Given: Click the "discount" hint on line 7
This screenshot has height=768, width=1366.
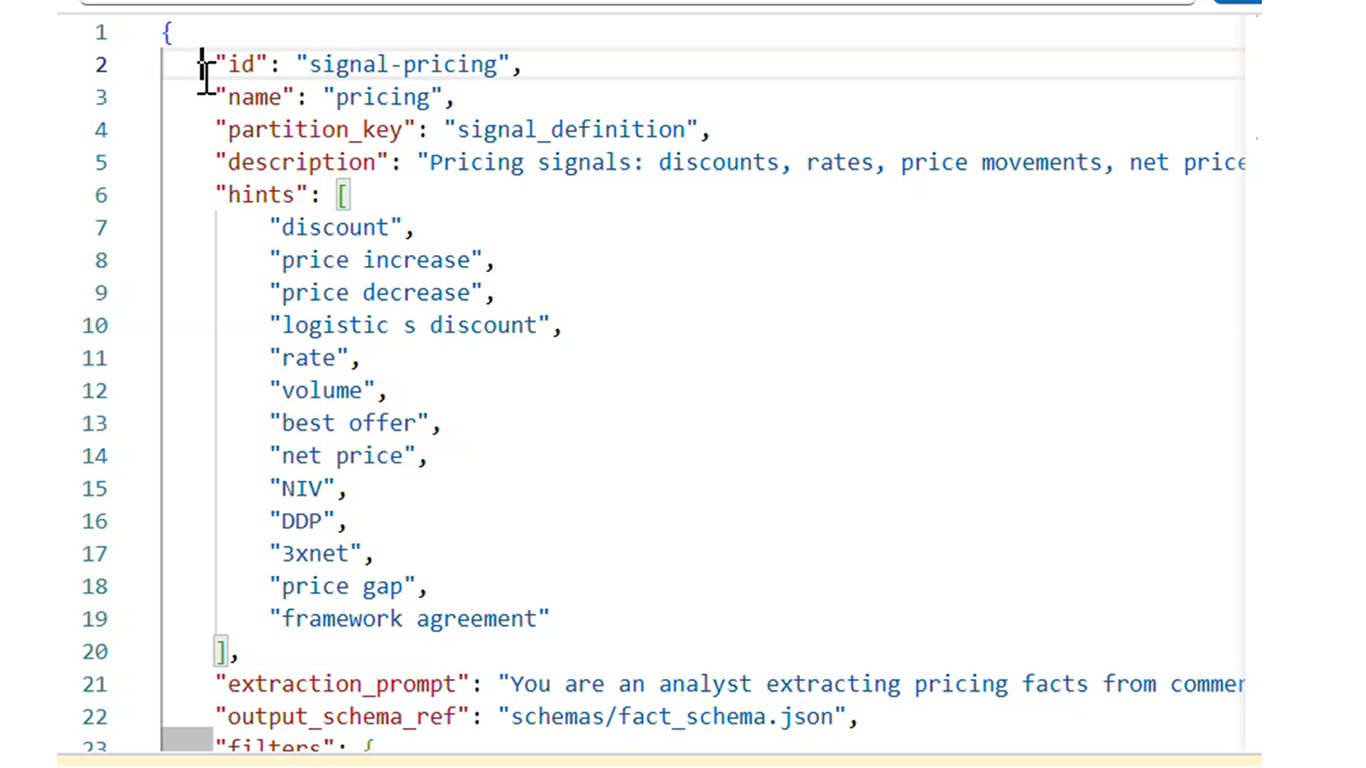Looking at the screenshot, I should coord(335,228).
